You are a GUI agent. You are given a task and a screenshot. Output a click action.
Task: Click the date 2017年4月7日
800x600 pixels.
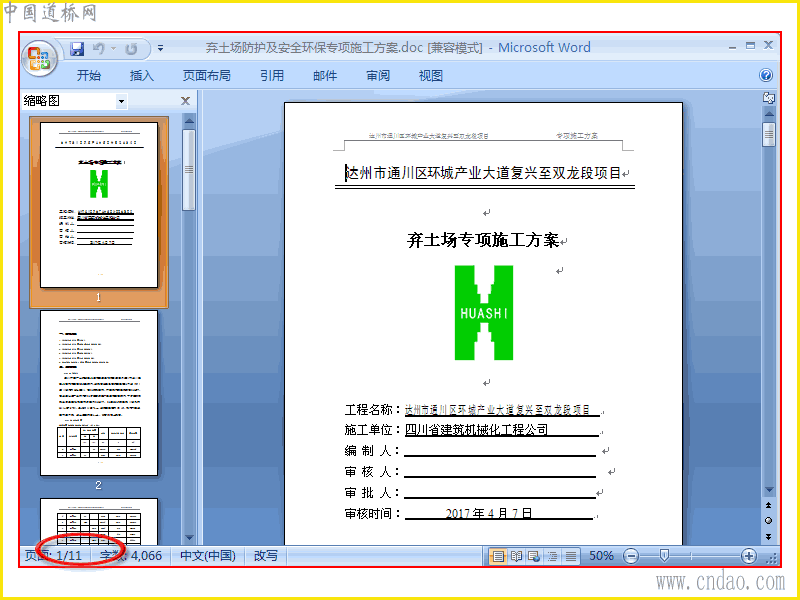pos(489,513)
